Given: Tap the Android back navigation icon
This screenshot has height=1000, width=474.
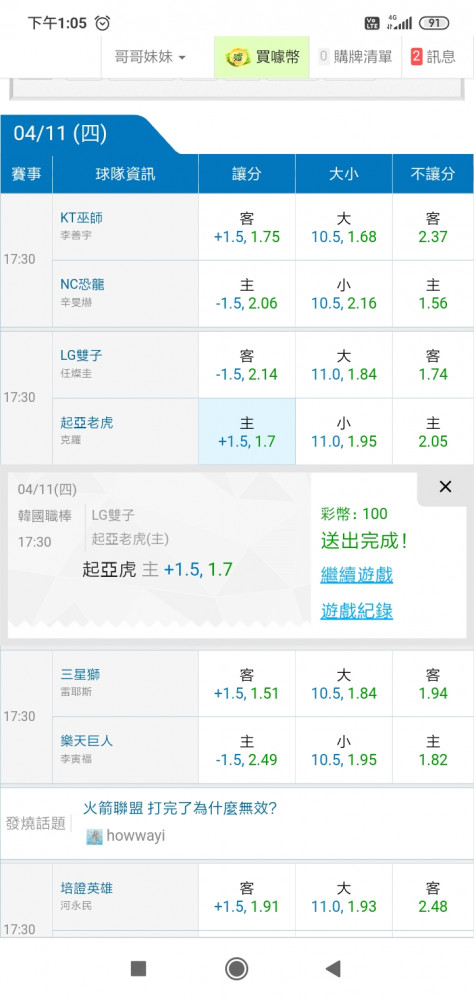Looking at the screenshot, I should tap(333, 969).
